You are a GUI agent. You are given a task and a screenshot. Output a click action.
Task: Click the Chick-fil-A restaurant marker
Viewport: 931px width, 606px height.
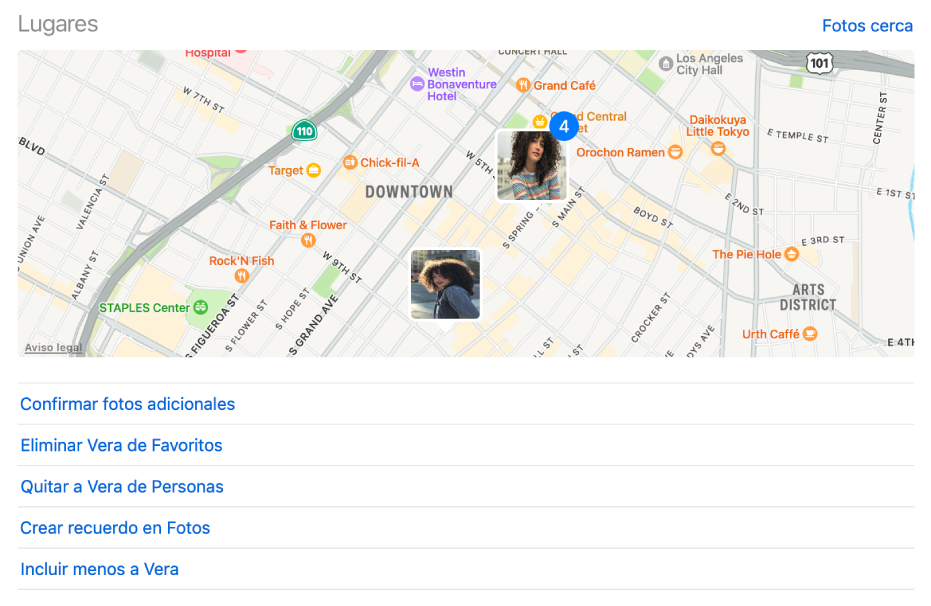[x=351, y=162]
